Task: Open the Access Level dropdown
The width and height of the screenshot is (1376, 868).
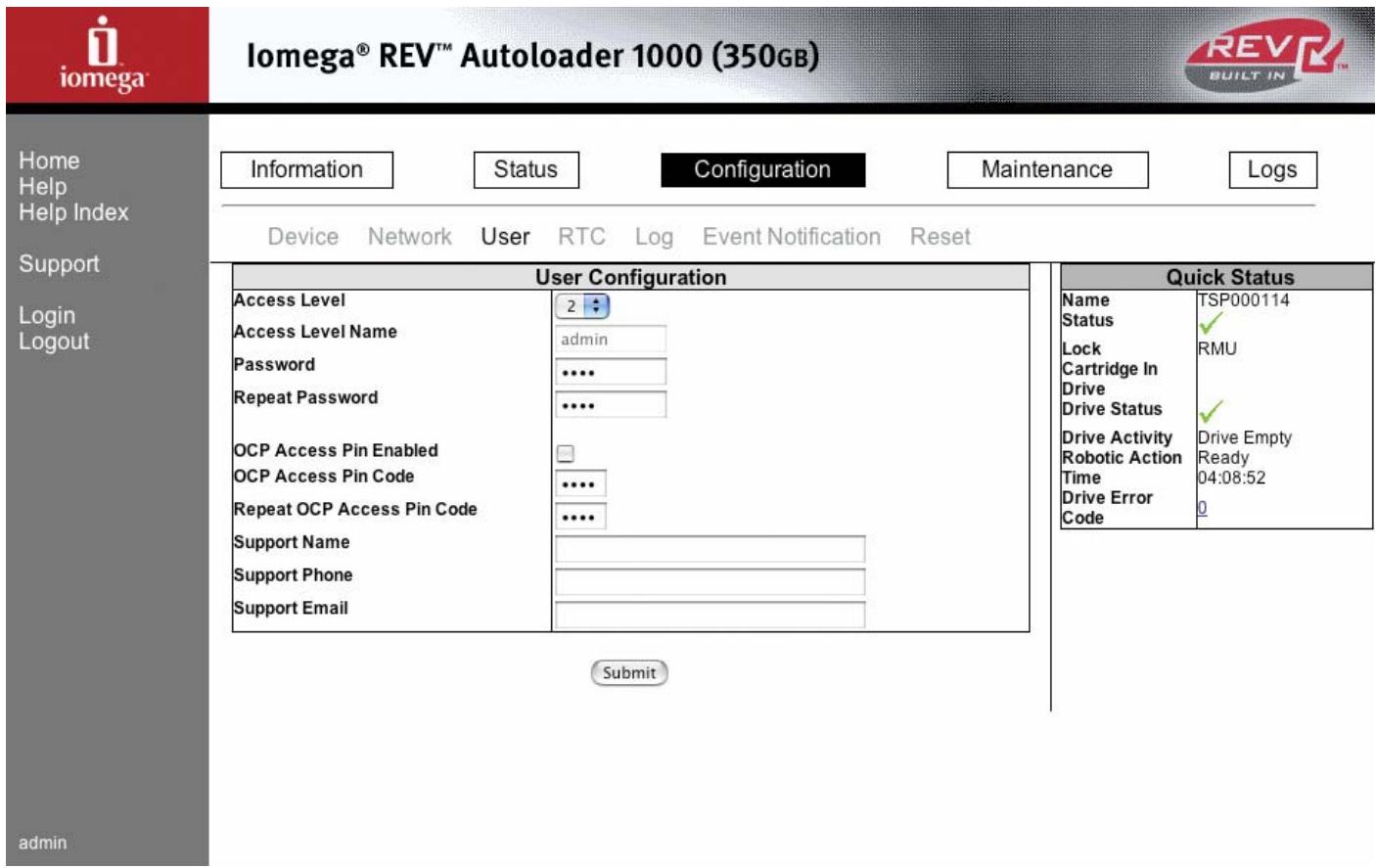Action: tap(582, 306)
